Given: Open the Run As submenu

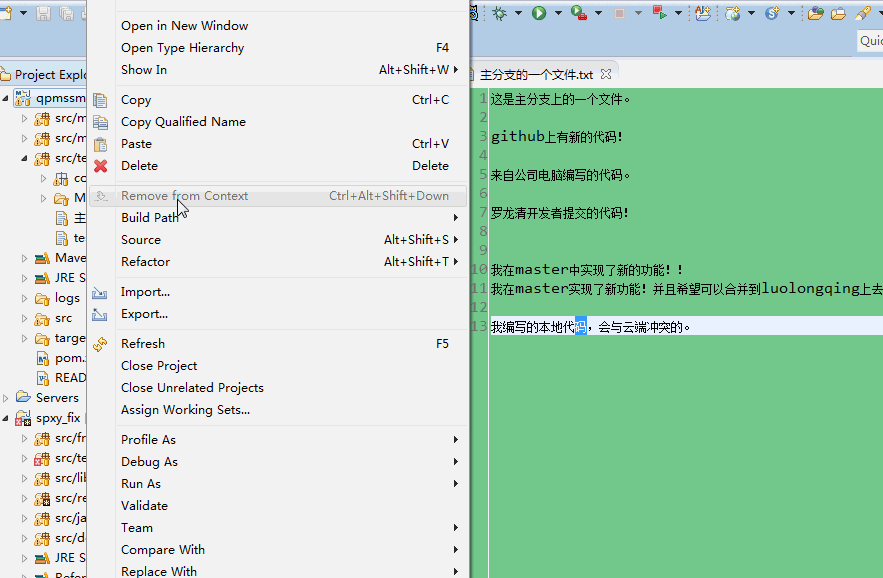Looking at the screenshot, I should click(141, 483).
